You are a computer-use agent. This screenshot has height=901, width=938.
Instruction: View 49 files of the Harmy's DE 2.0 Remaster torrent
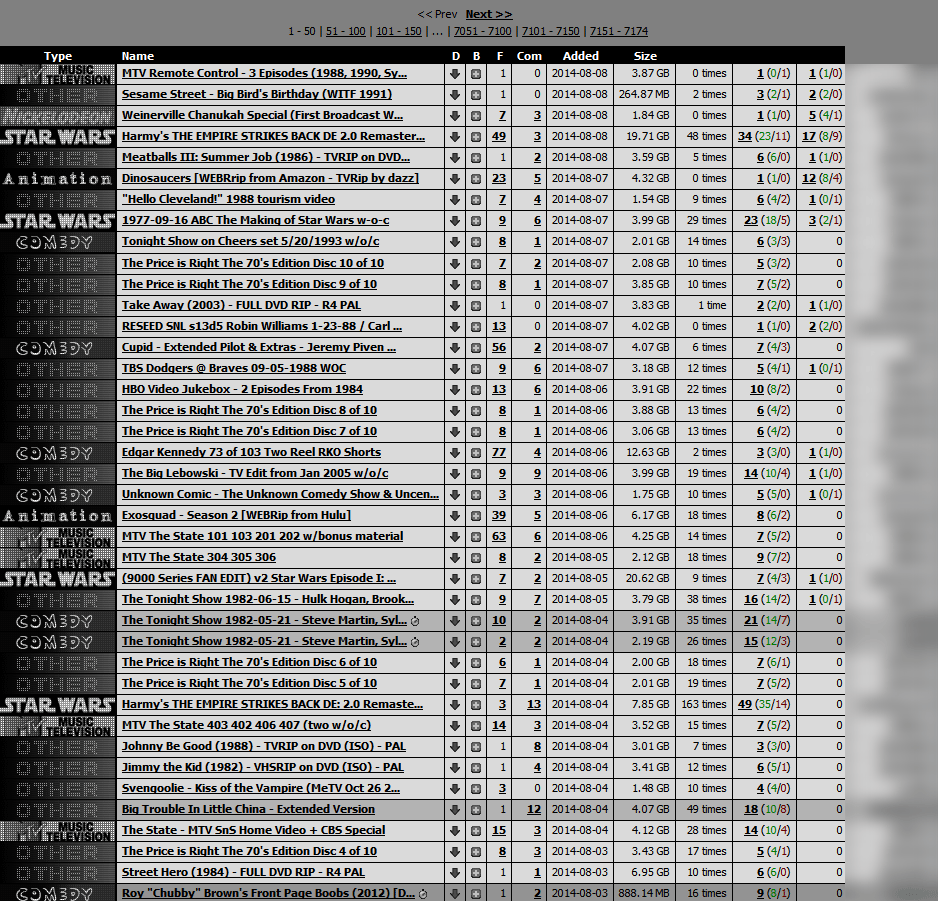point(499,136)
